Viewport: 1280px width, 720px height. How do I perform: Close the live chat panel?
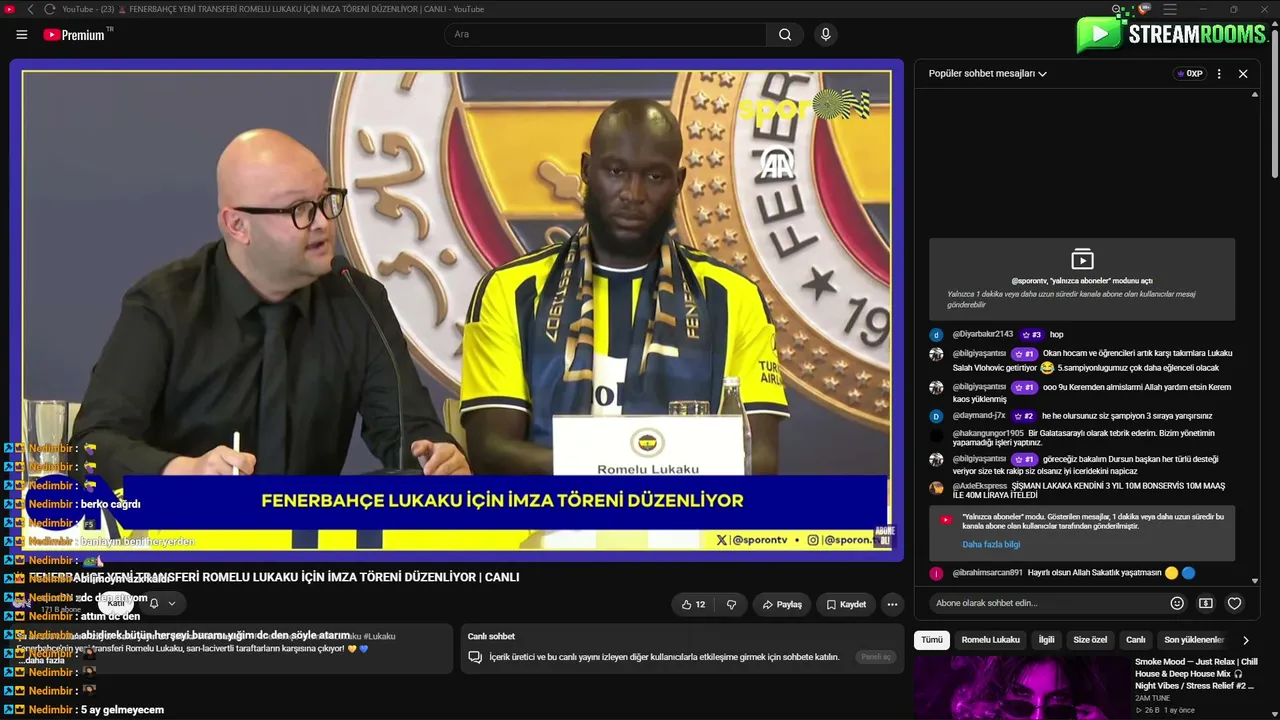point(1243,73)
